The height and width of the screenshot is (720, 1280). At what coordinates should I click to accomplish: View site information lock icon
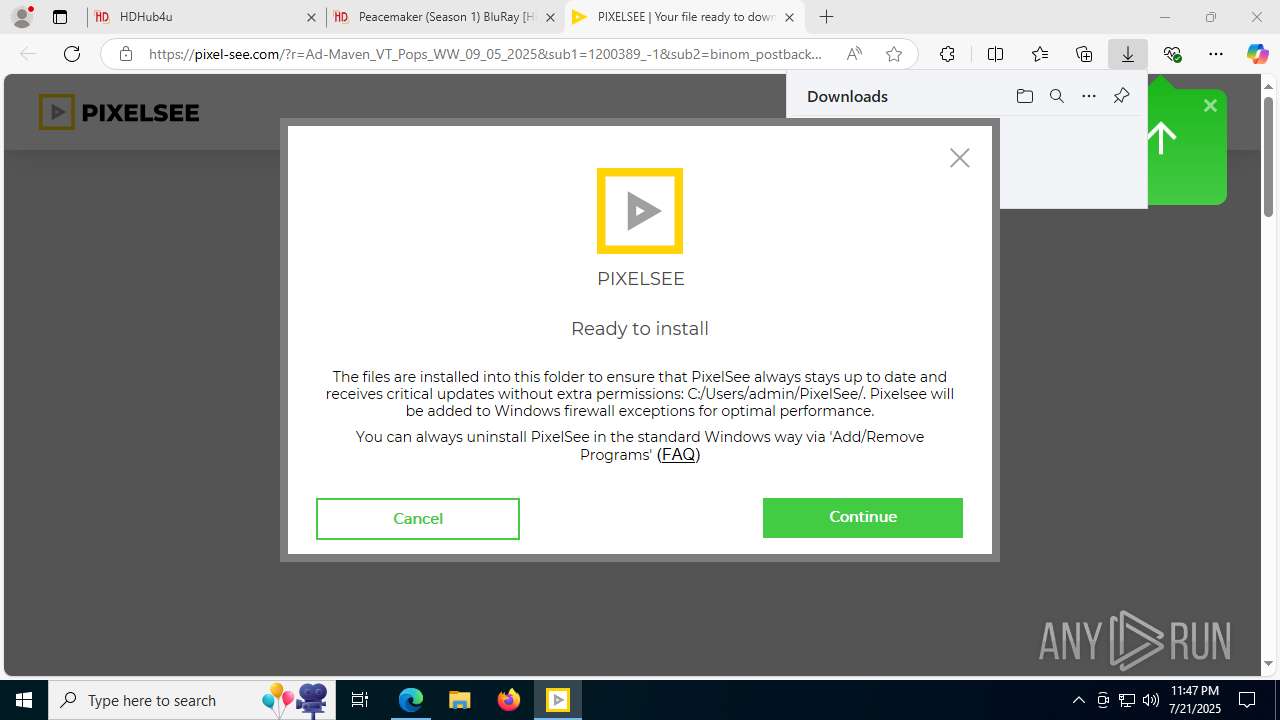(x=126, y=54)
